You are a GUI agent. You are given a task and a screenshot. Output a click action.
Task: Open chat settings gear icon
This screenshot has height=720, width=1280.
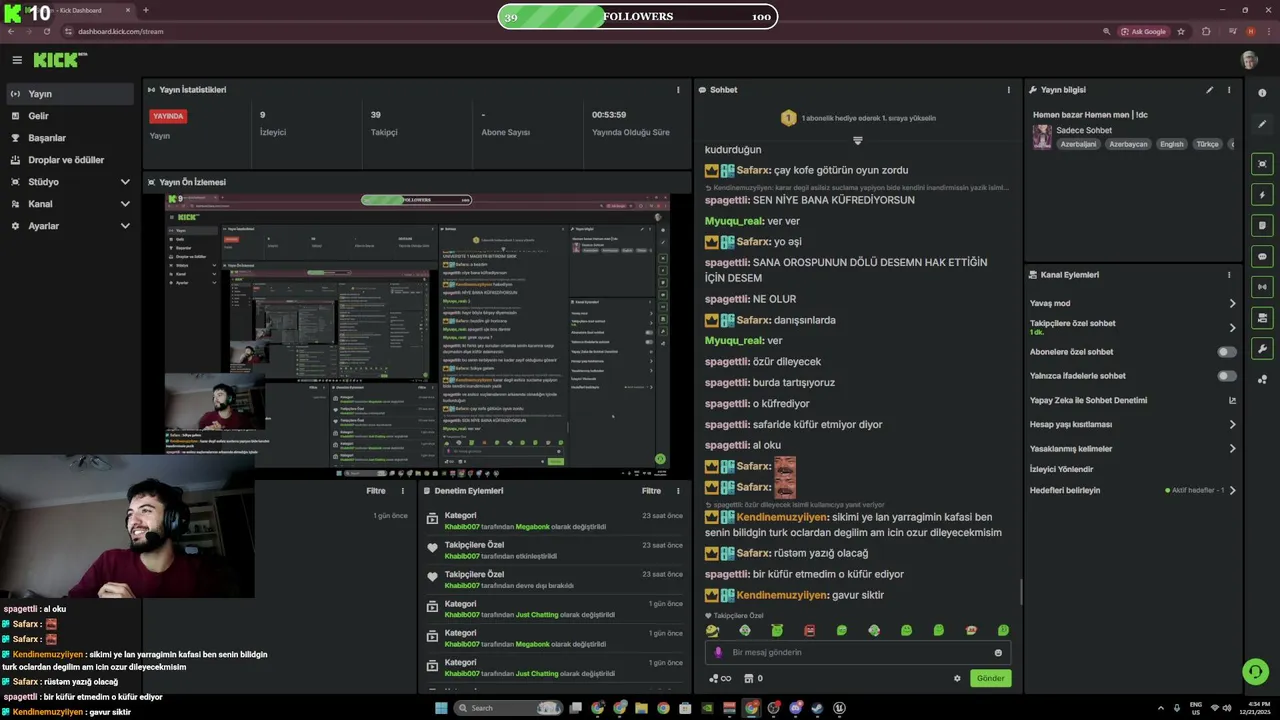957,678
